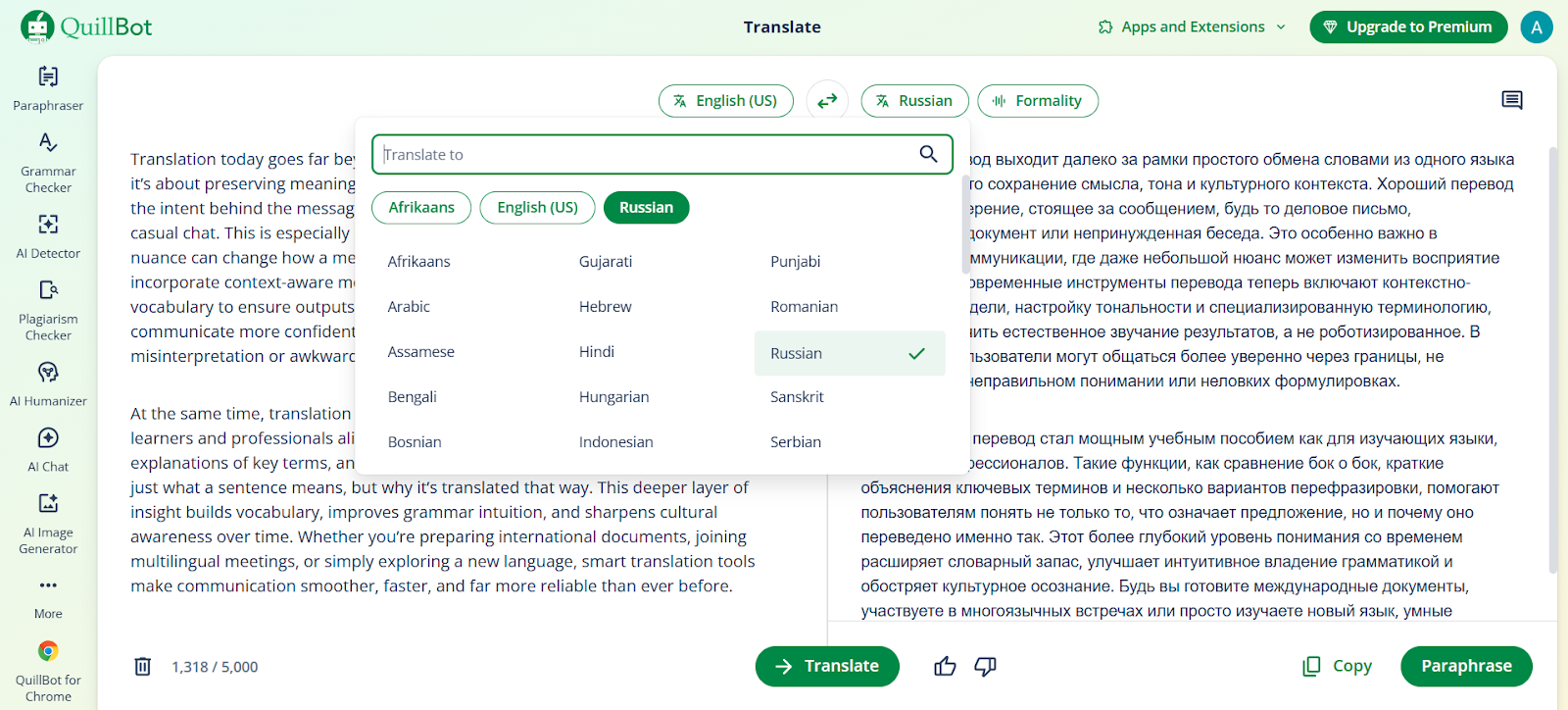Screen dimensions: 1568x710
Task: Click the translation output scrollbar
Action: (1552, 360)
